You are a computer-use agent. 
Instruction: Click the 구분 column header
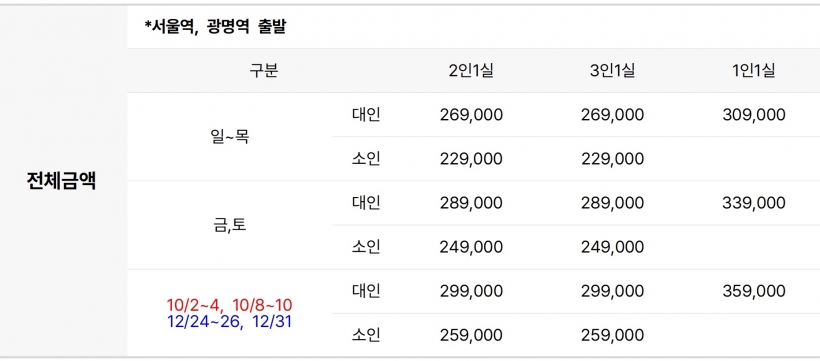pyautogui.click(x=264, y=71)
